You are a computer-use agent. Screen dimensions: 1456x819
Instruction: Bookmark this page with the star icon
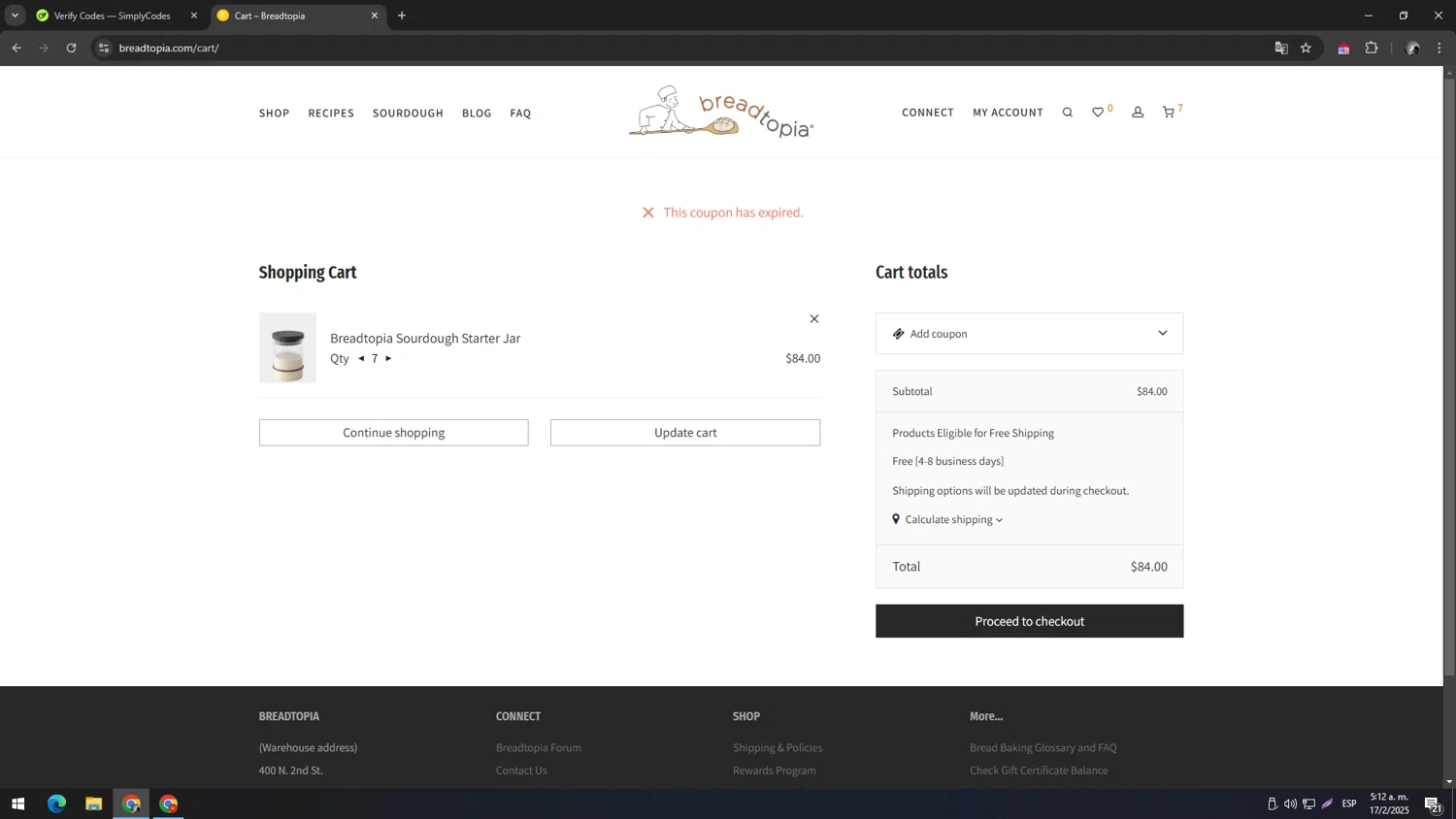1306,48
